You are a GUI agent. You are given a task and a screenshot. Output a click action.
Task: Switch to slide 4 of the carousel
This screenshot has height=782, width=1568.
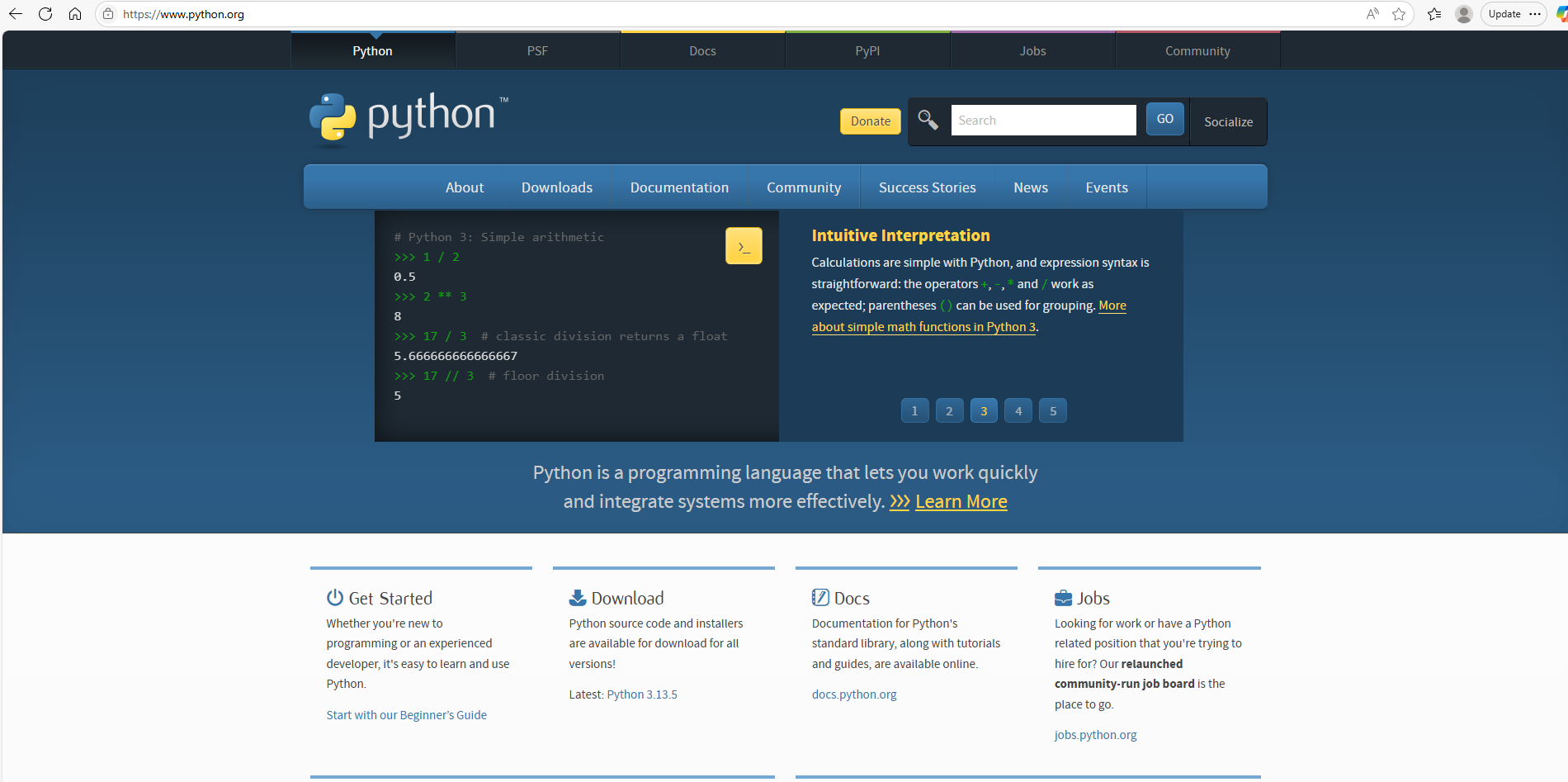(1018, 411)
